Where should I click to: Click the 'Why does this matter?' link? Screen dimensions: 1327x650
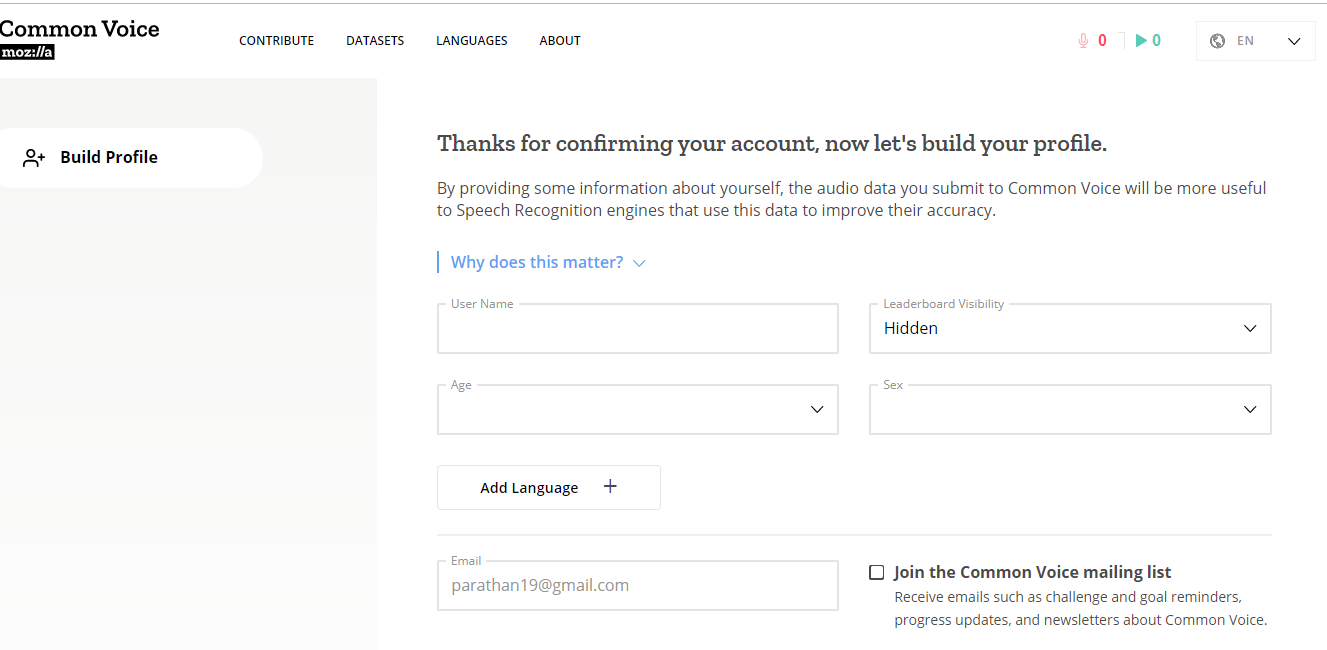click(x=537, y=262)
